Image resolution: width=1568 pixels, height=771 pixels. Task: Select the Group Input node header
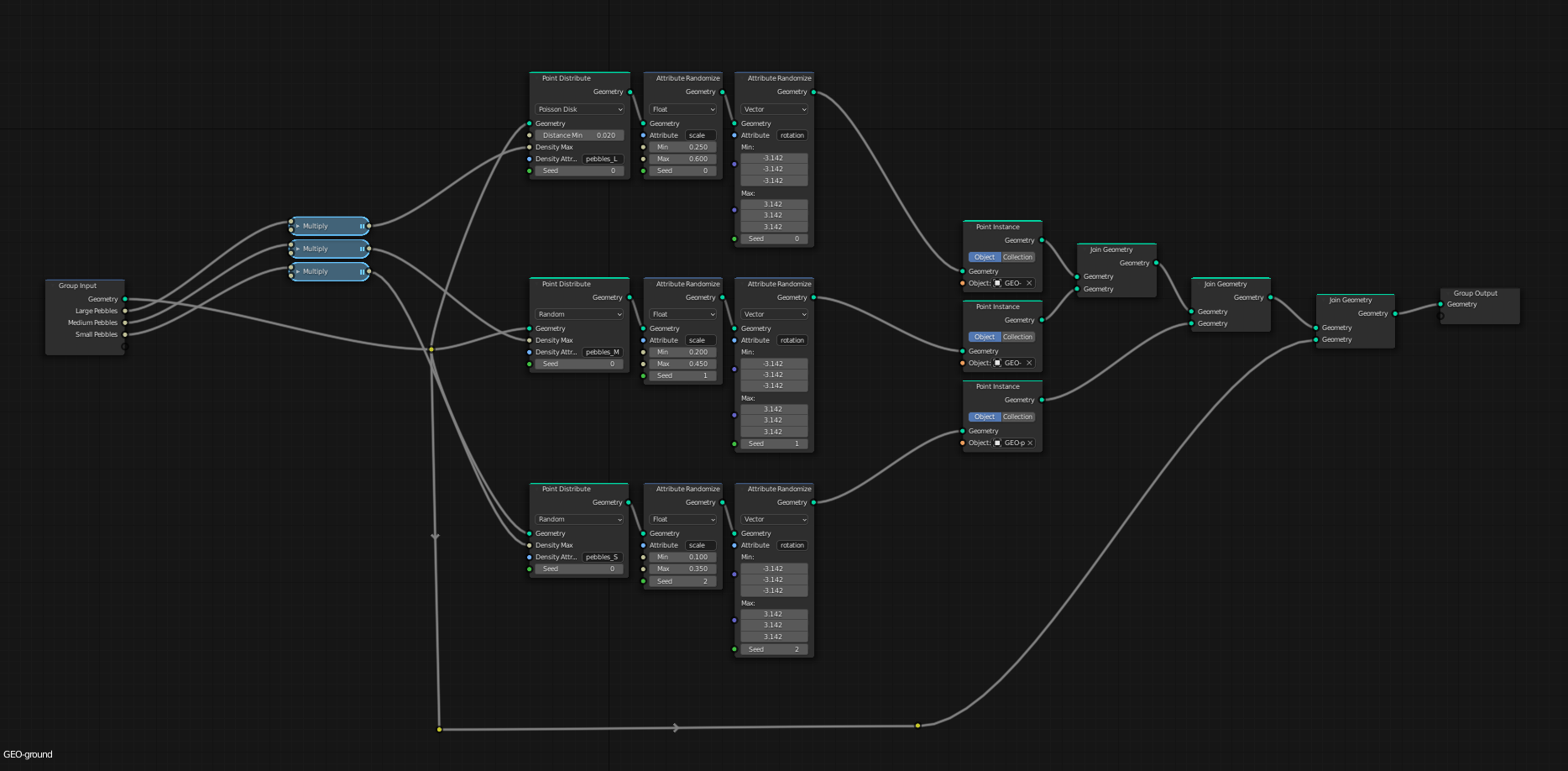(x=85, y=286)
